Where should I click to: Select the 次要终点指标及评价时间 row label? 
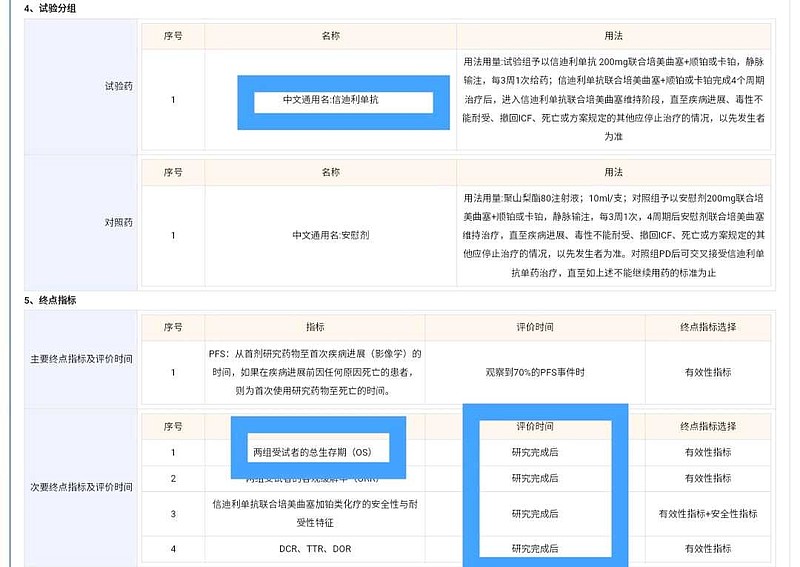pos(82,487)
